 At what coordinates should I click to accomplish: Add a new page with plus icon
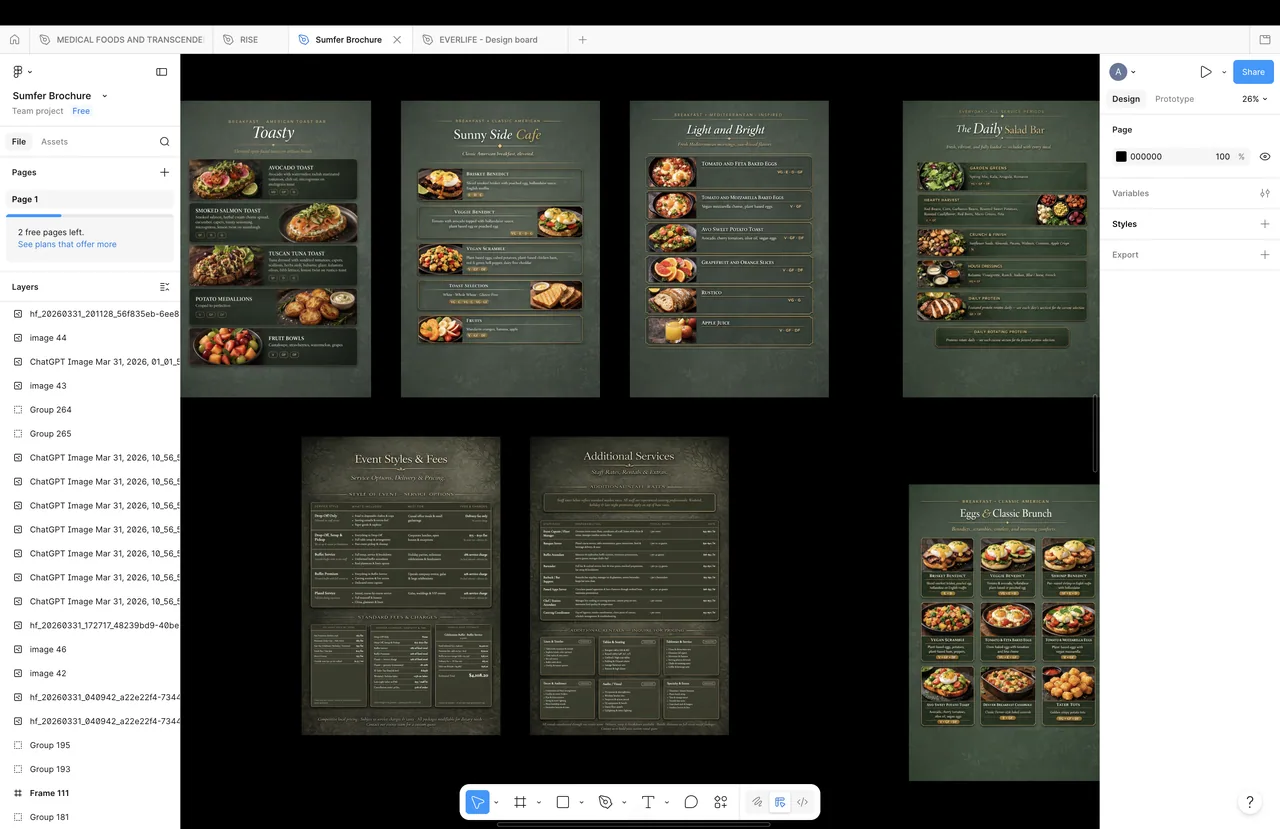click(165, 172)
